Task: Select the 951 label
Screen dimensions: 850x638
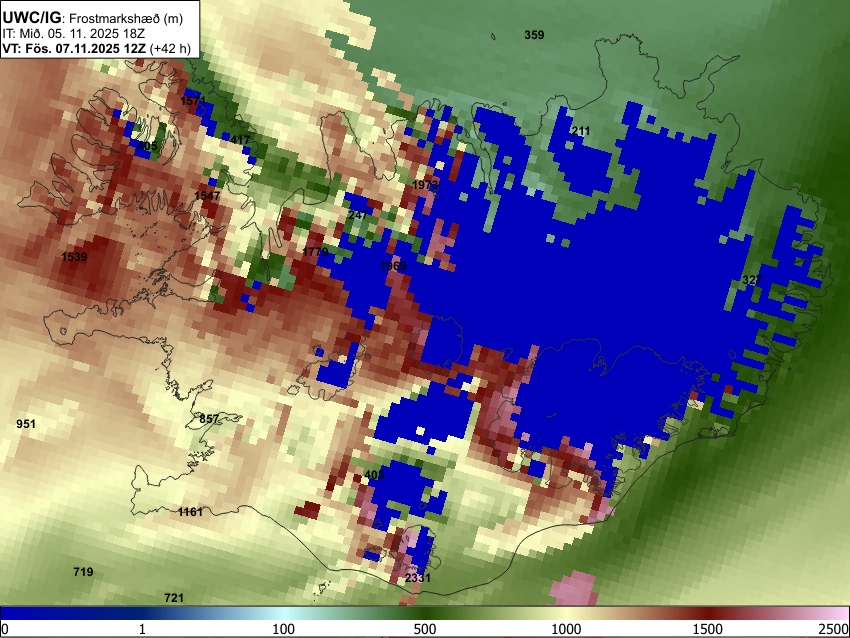Action: coord(26,424)
